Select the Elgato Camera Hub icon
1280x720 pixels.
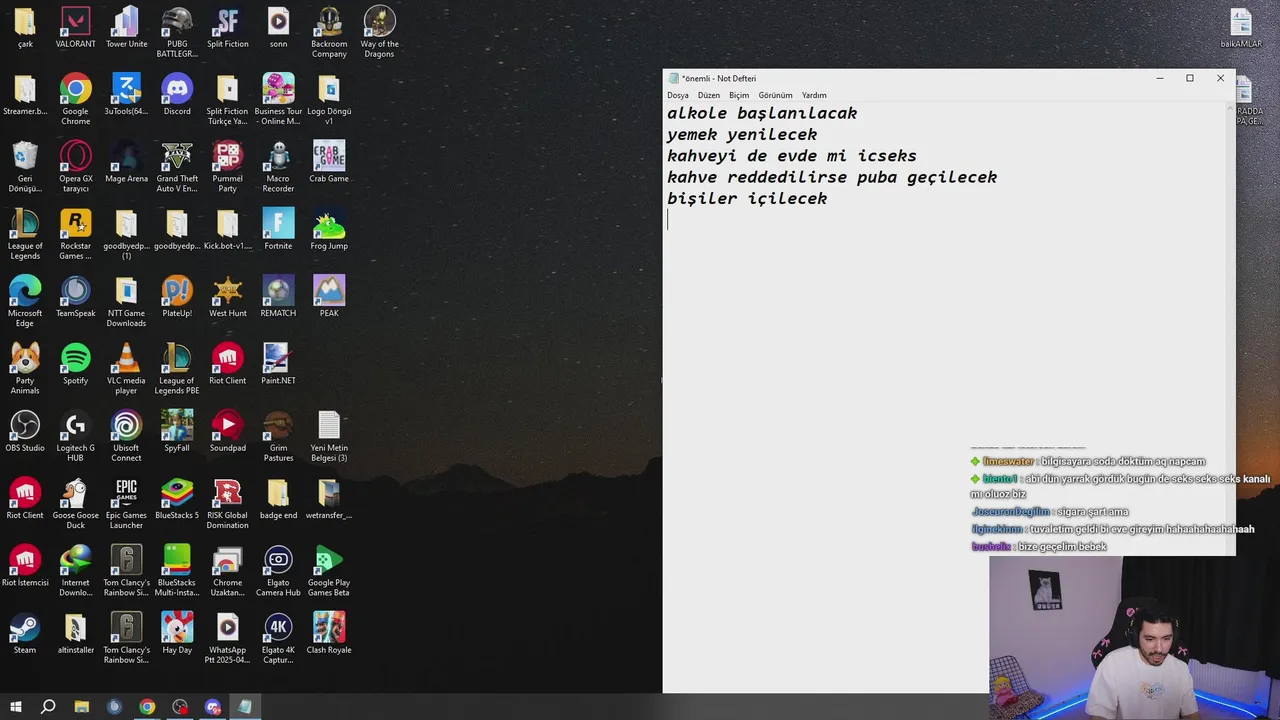(x=278, y=570)
